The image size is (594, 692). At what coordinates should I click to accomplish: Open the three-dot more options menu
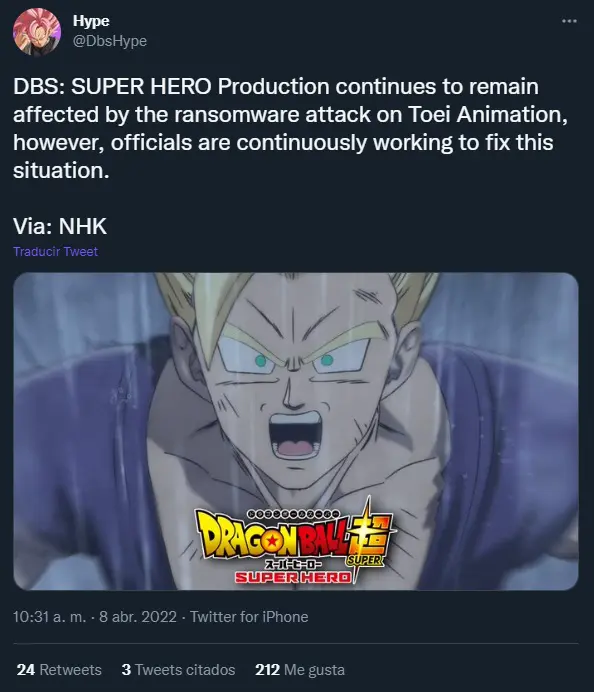pos(569,21)
